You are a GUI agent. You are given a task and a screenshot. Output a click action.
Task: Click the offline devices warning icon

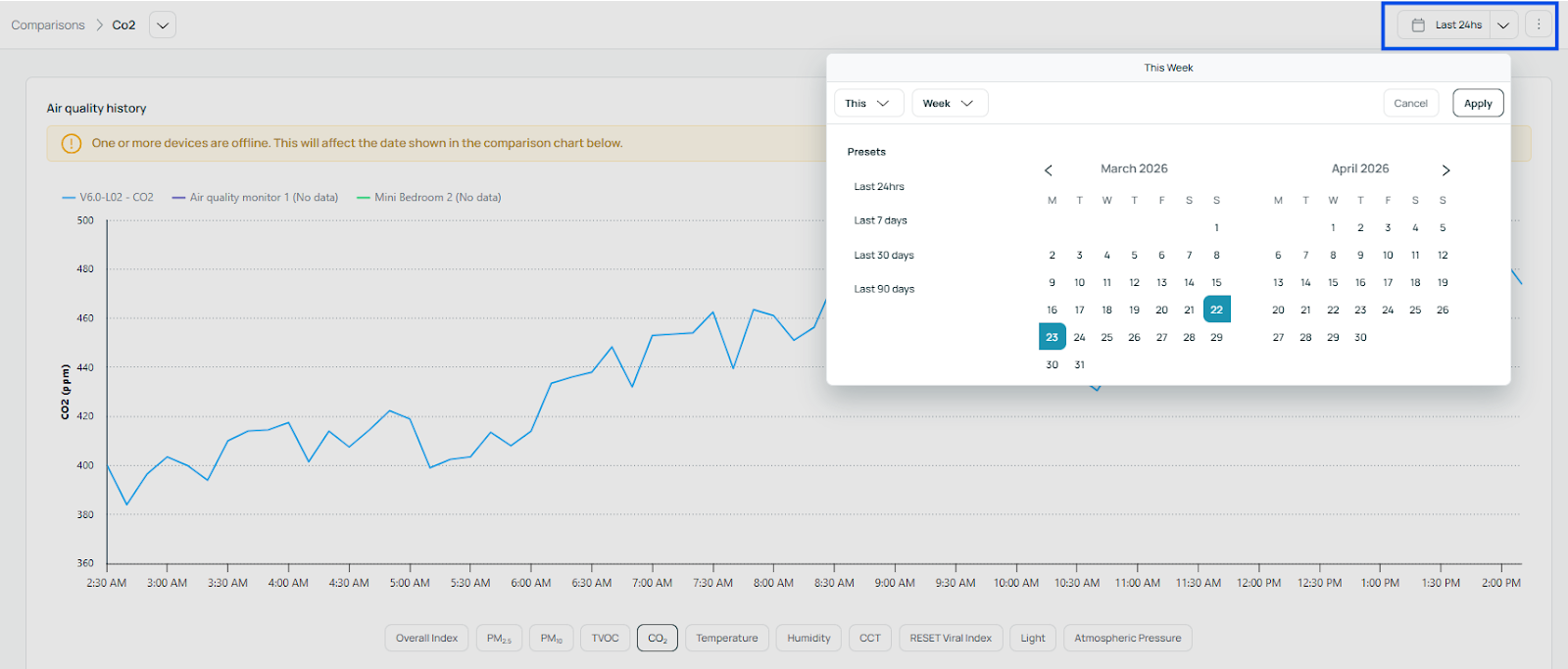coord(72,144)
